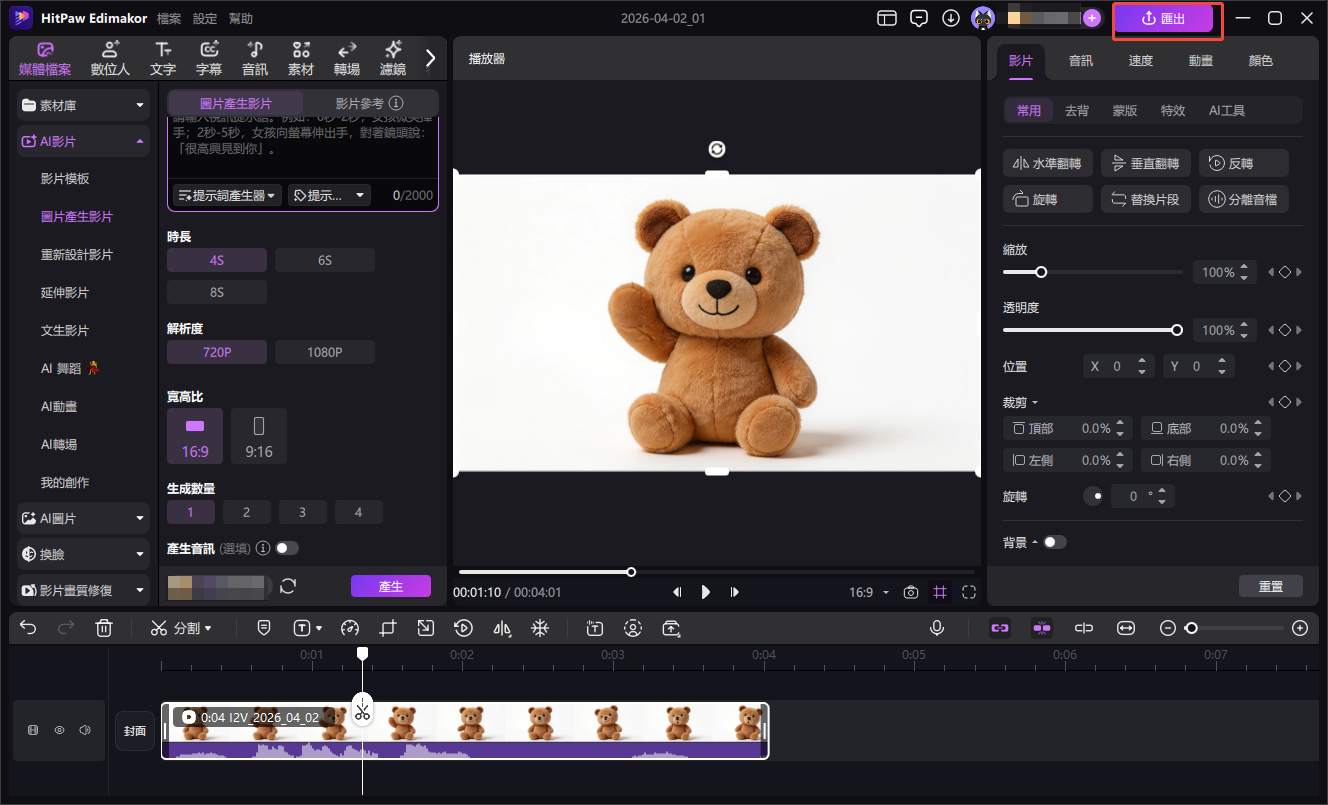
Task: Open the 檔案 menu
Action: pyautogui.click(x=169, y=19)
